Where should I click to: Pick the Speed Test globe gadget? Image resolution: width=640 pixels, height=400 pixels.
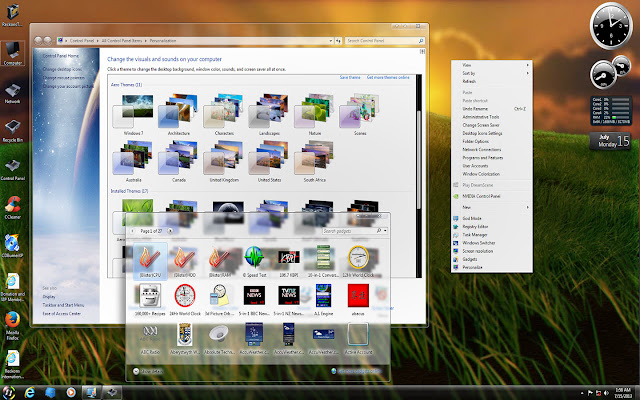pyautogui.click(x=254, y=261)
